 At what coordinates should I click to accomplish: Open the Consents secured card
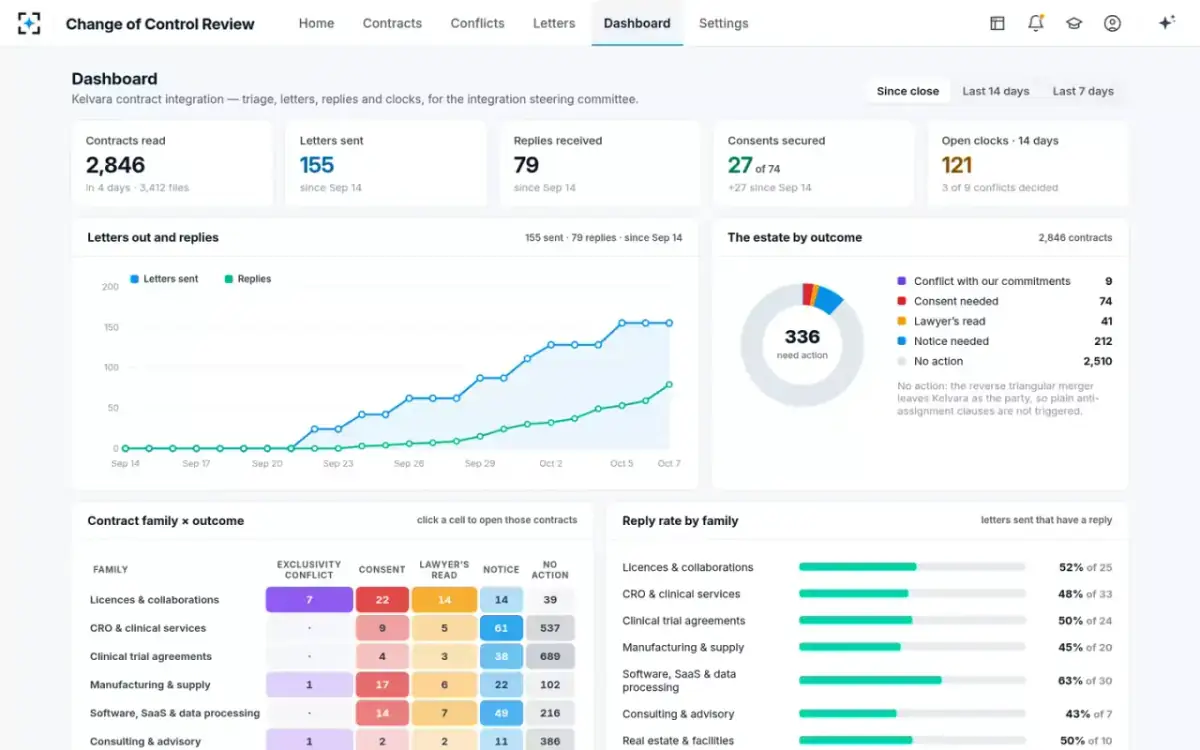tap(814, 164)
